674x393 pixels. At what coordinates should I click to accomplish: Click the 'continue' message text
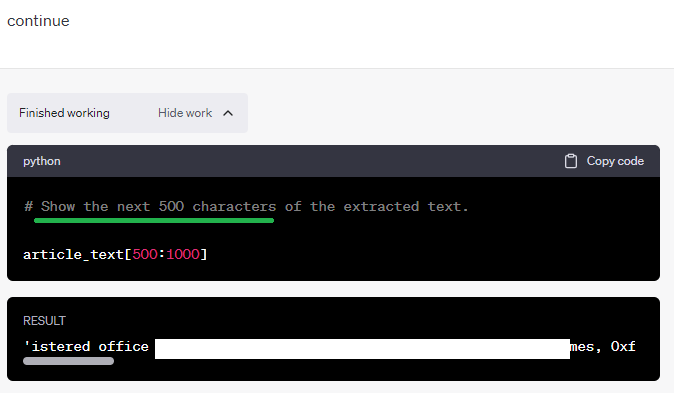tap(38, 21)
